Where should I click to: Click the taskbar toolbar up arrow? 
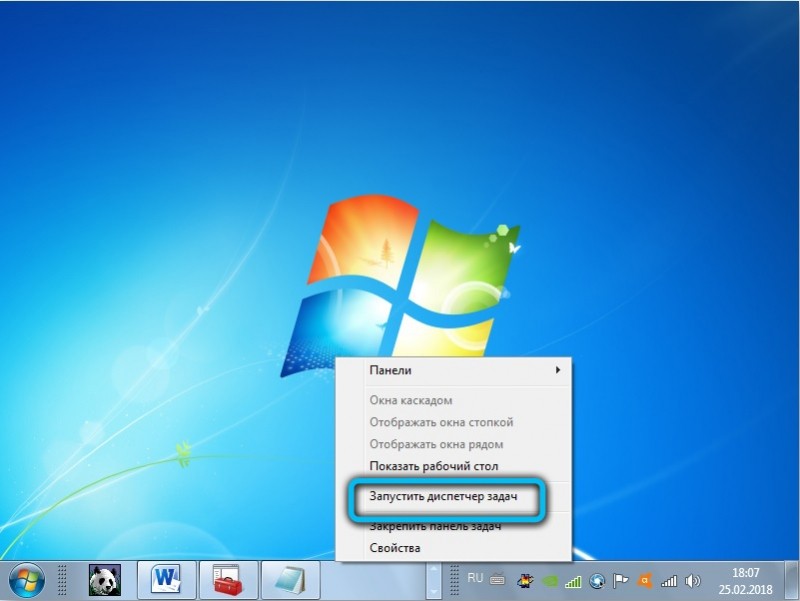coord(433,568)
